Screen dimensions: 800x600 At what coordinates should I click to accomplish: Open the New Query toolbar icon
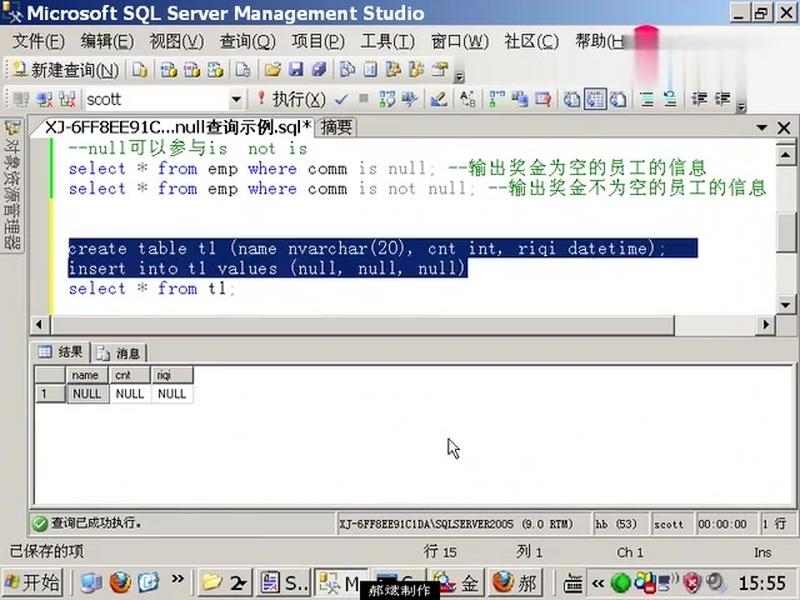point(70,71)
